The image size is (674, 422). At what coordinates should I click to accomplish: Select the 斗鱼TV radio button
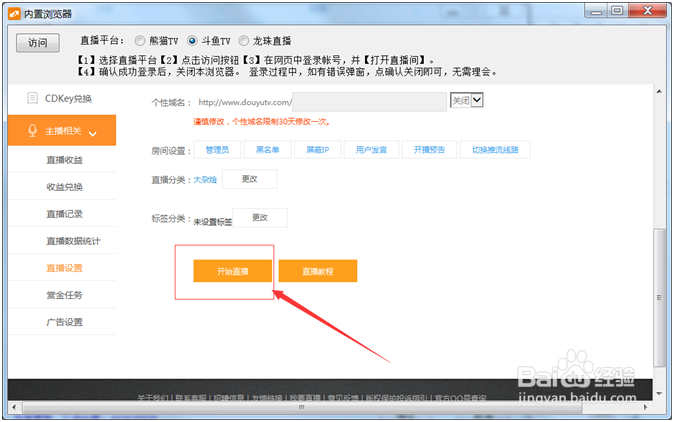192,41
